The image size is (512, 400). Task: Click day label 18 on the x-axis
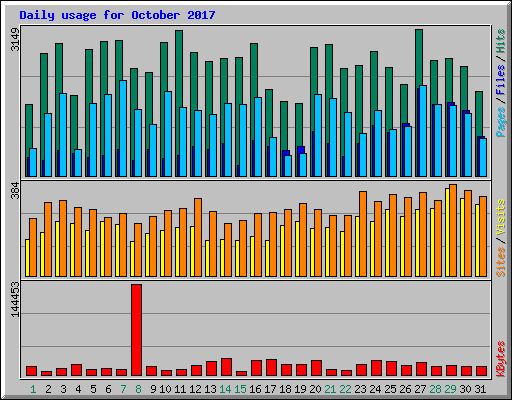[285, 389]
